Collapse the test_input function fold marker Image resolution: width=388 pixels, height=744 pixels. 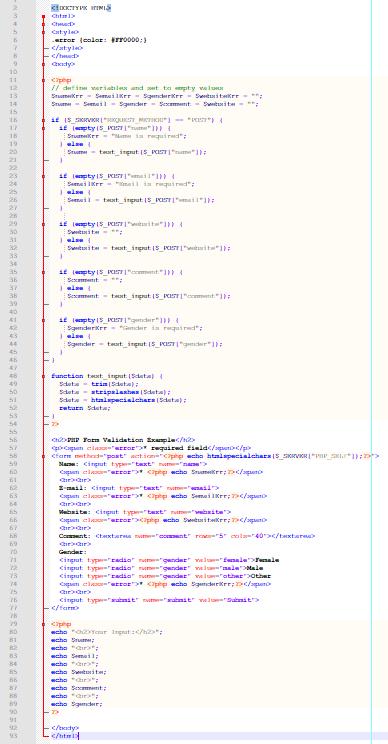click(x=43, y=376)
